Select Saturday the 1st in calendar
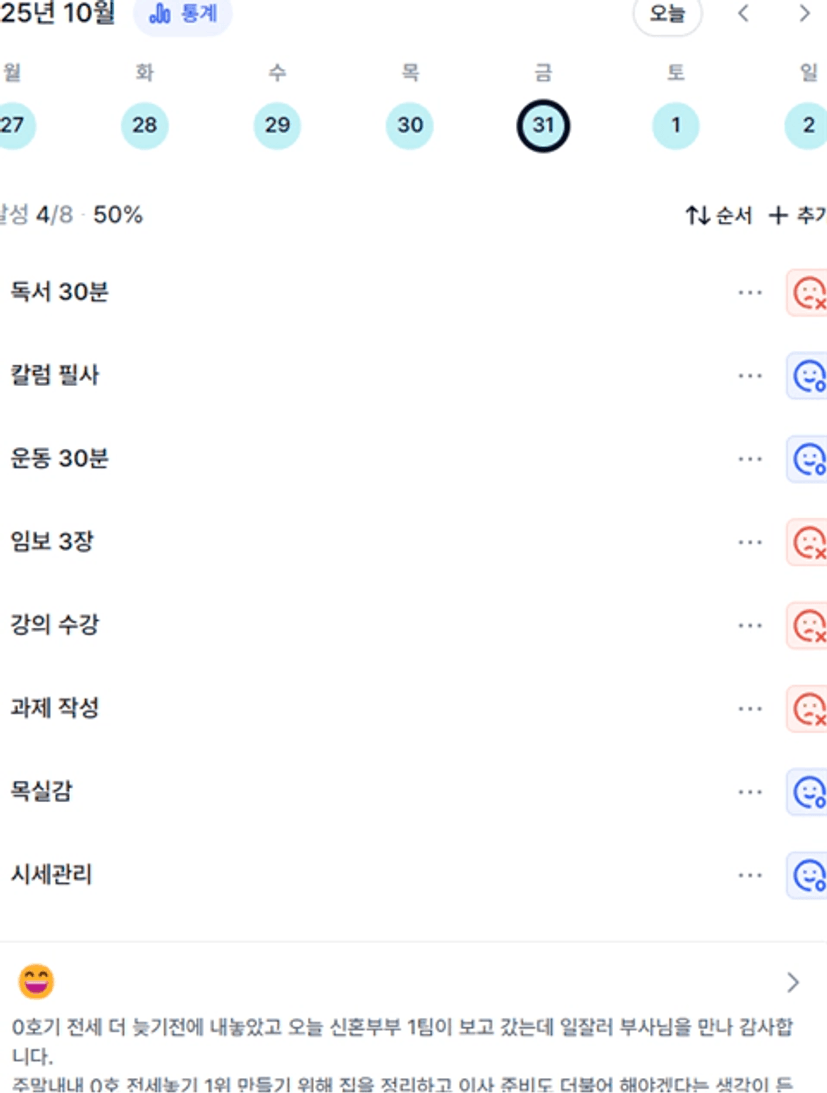The width and height of the screenshot is (827, 1093). pos(676,126)
